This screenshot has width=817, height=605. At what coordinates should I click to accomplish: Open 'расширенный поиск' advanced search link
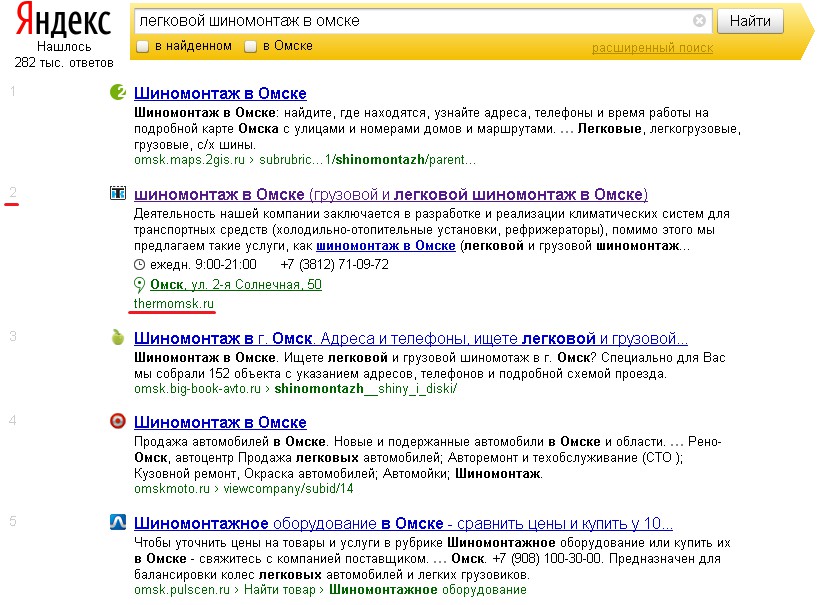(x=652, y=48)
